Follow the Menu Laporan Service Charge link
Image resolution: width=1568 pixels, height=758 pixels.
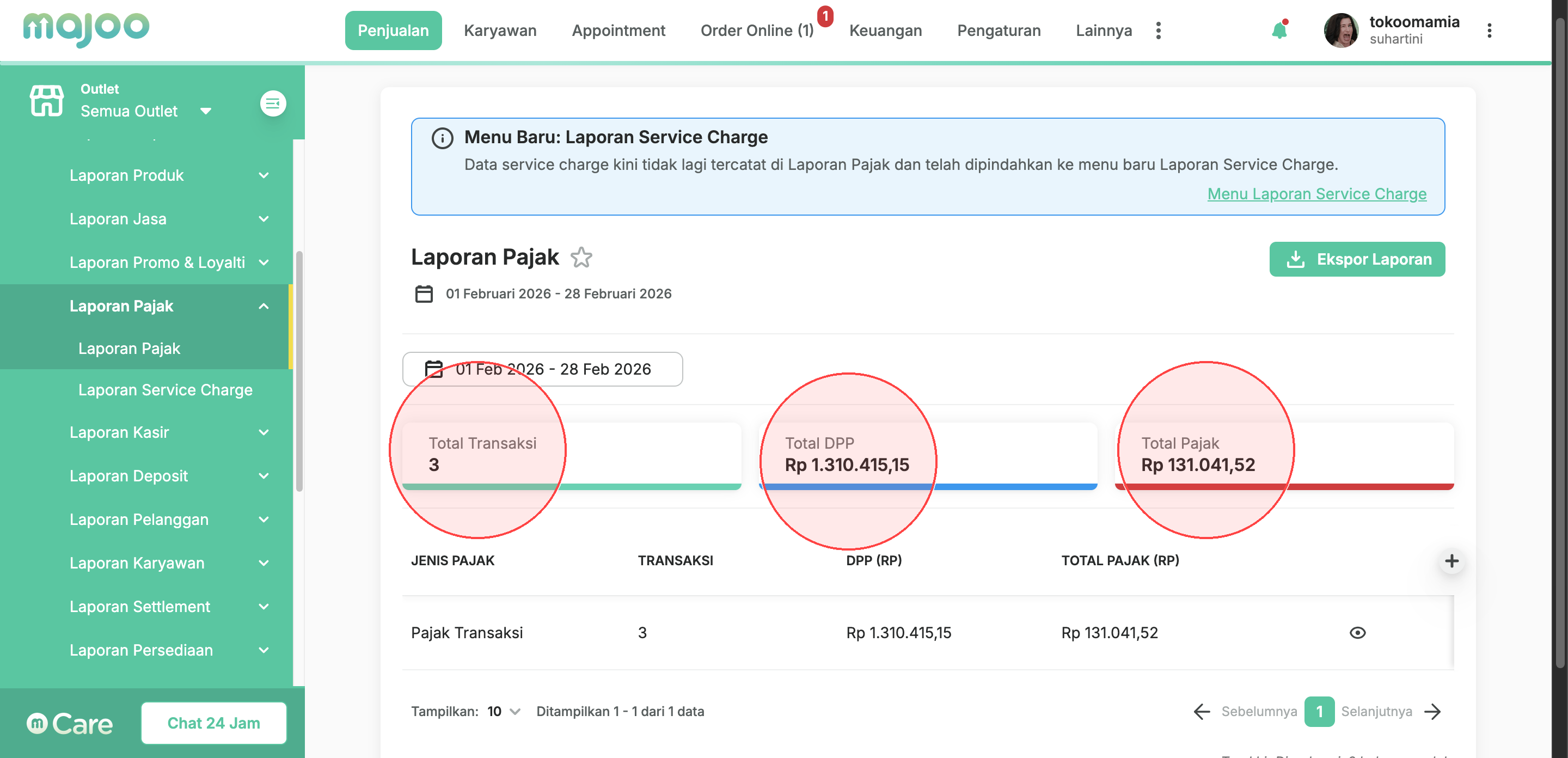pos(1316,194)
